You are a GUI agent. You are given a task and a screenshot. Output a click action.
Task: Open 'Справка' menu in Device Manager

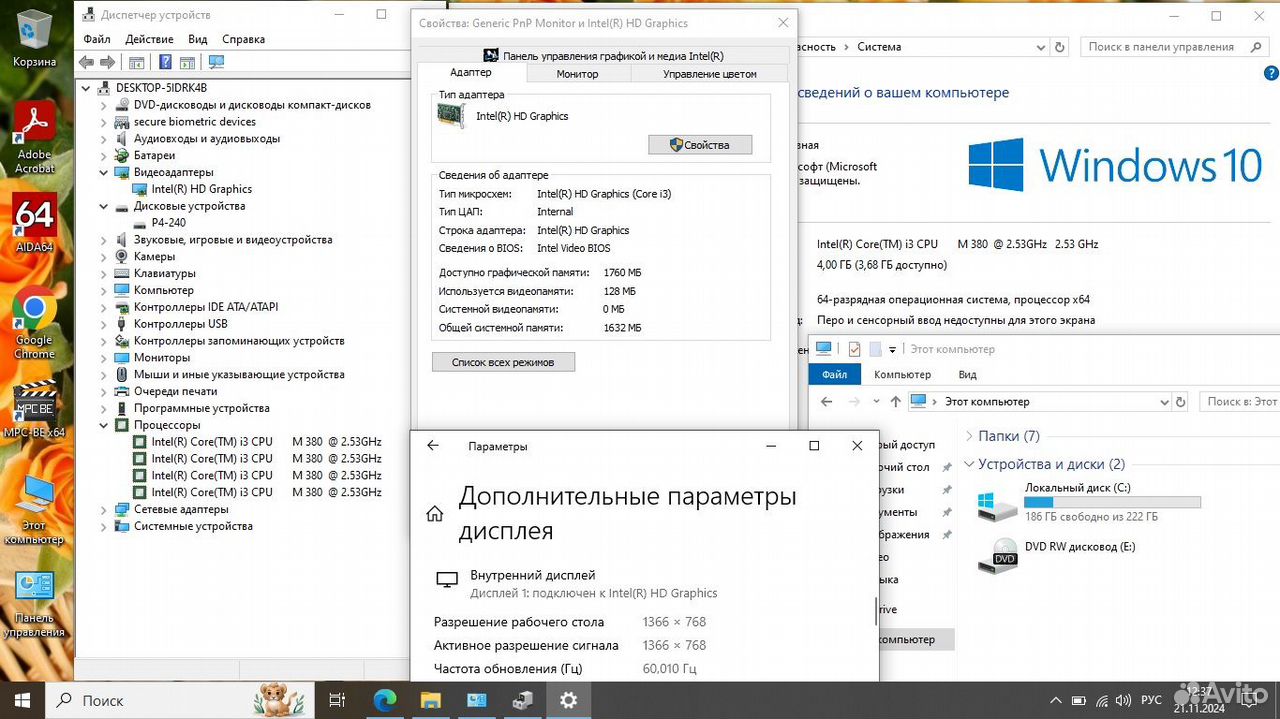[x=243, y=39]
